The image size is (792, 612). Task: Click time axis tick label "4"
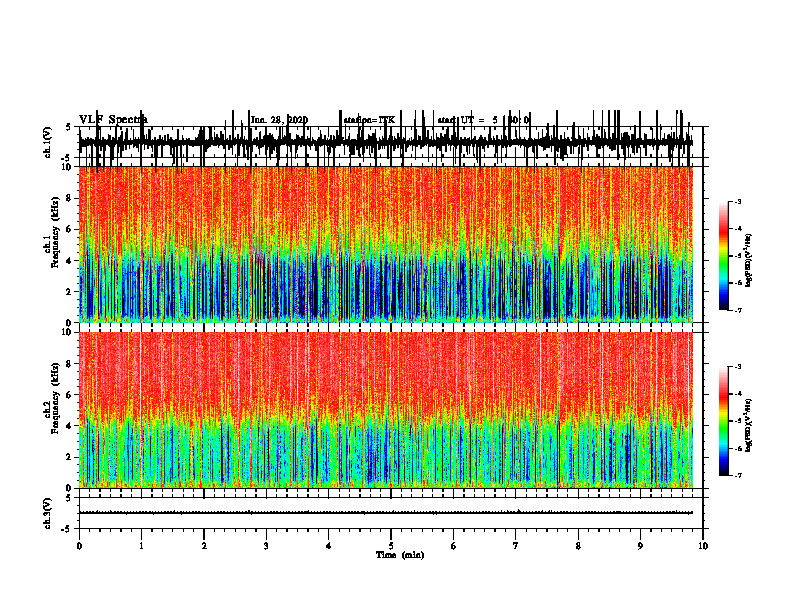click(328, 546)
